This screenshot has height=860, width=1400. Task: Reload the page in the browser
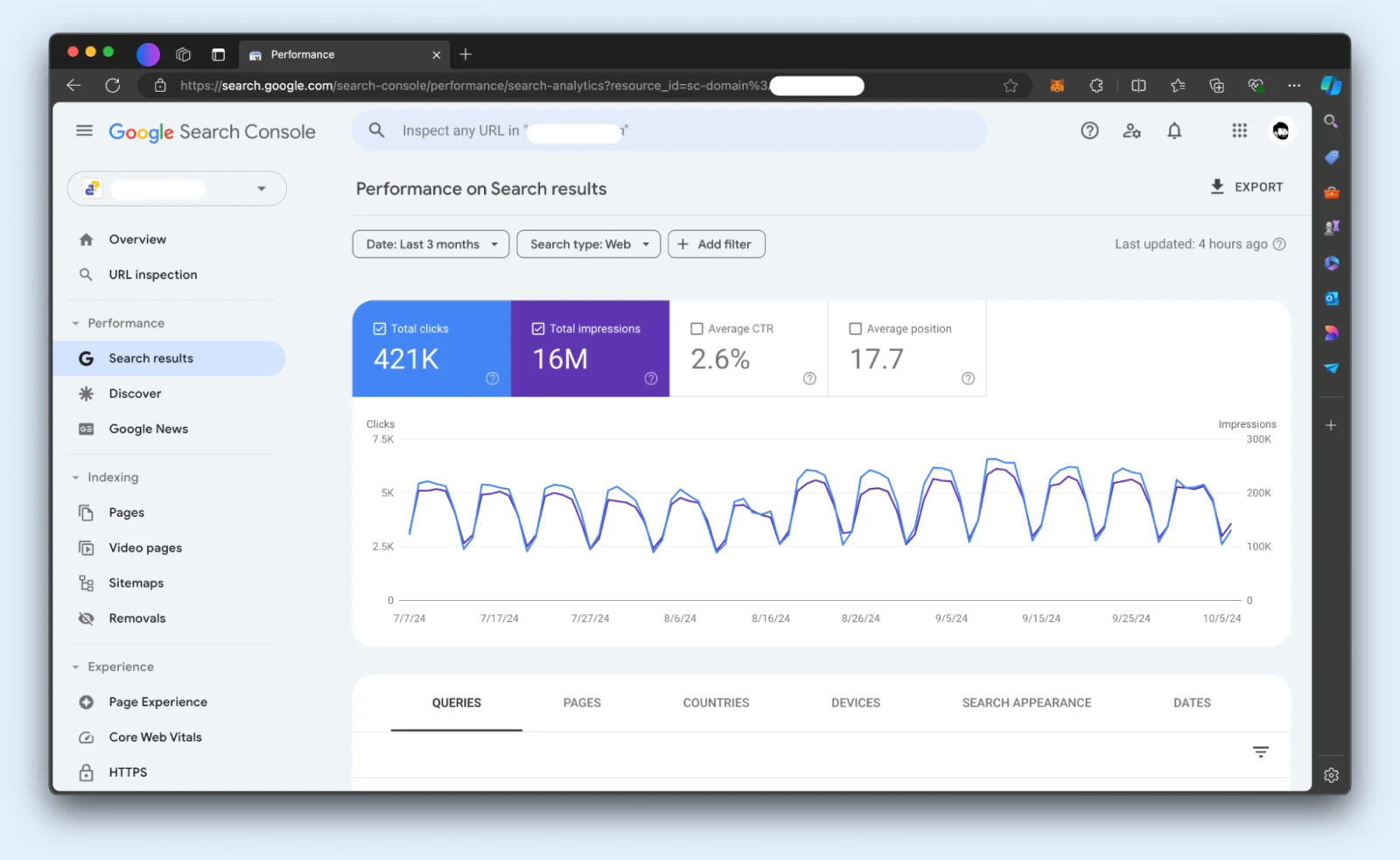point(113,85)
